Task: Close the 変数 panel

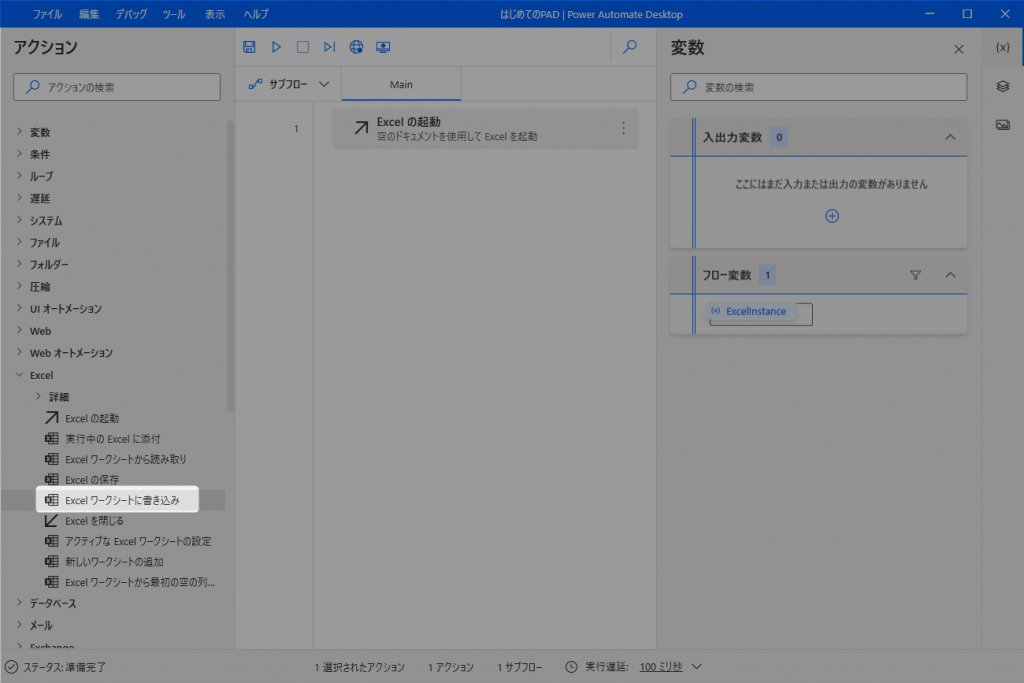Action: click(959, 50)
